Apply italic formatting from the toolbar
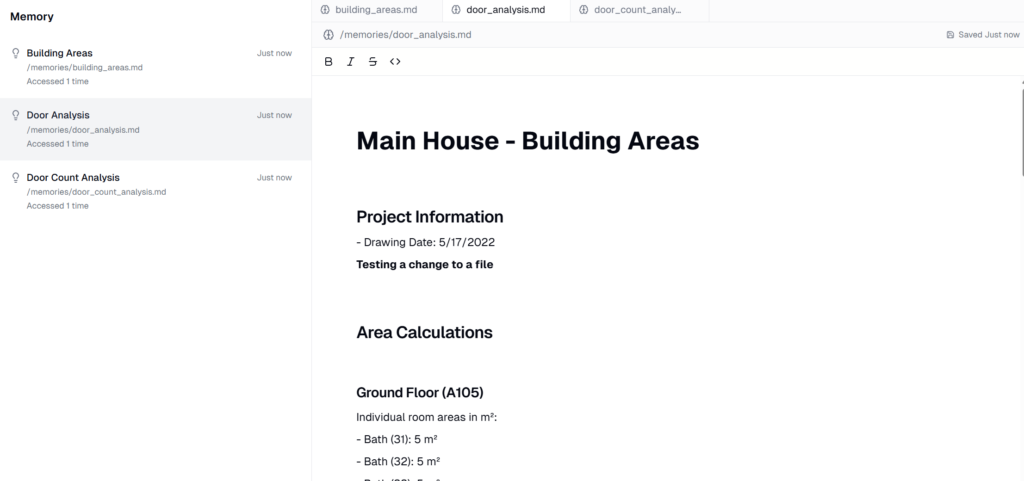This screenshot has height=481, width=1024. [351, 62]
